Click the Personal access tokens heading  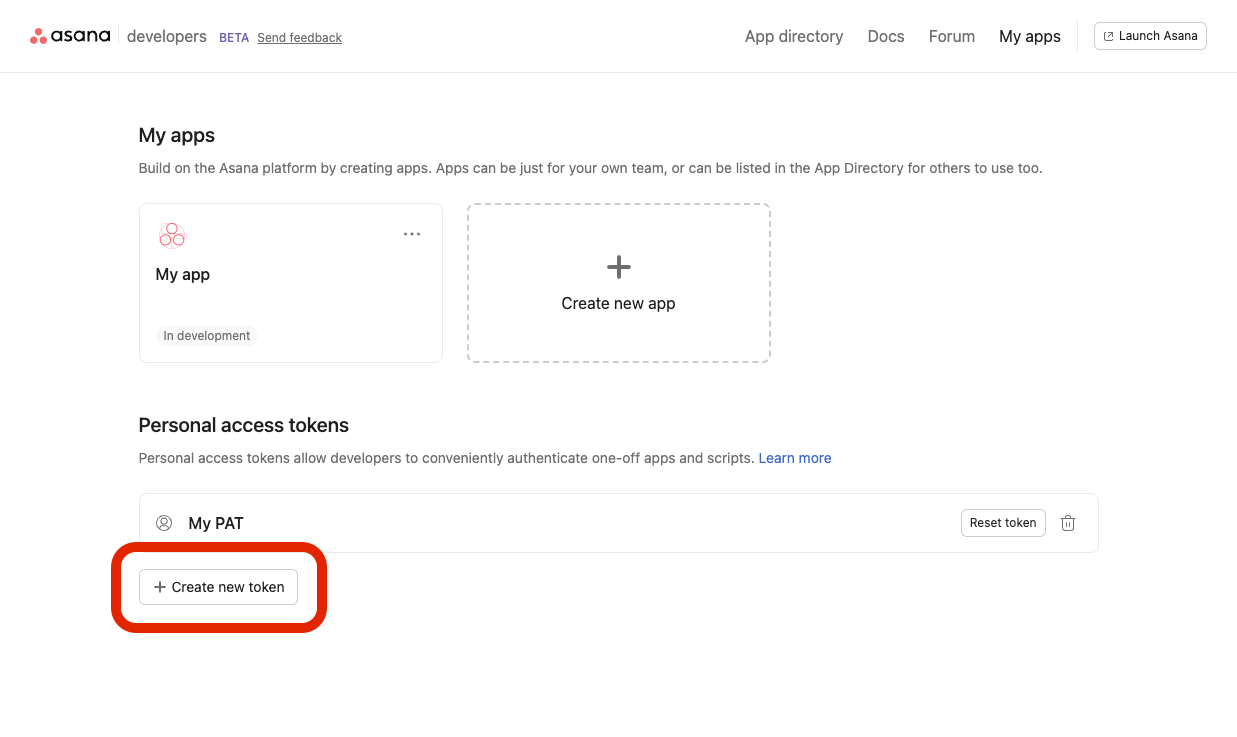click(244, 425)
